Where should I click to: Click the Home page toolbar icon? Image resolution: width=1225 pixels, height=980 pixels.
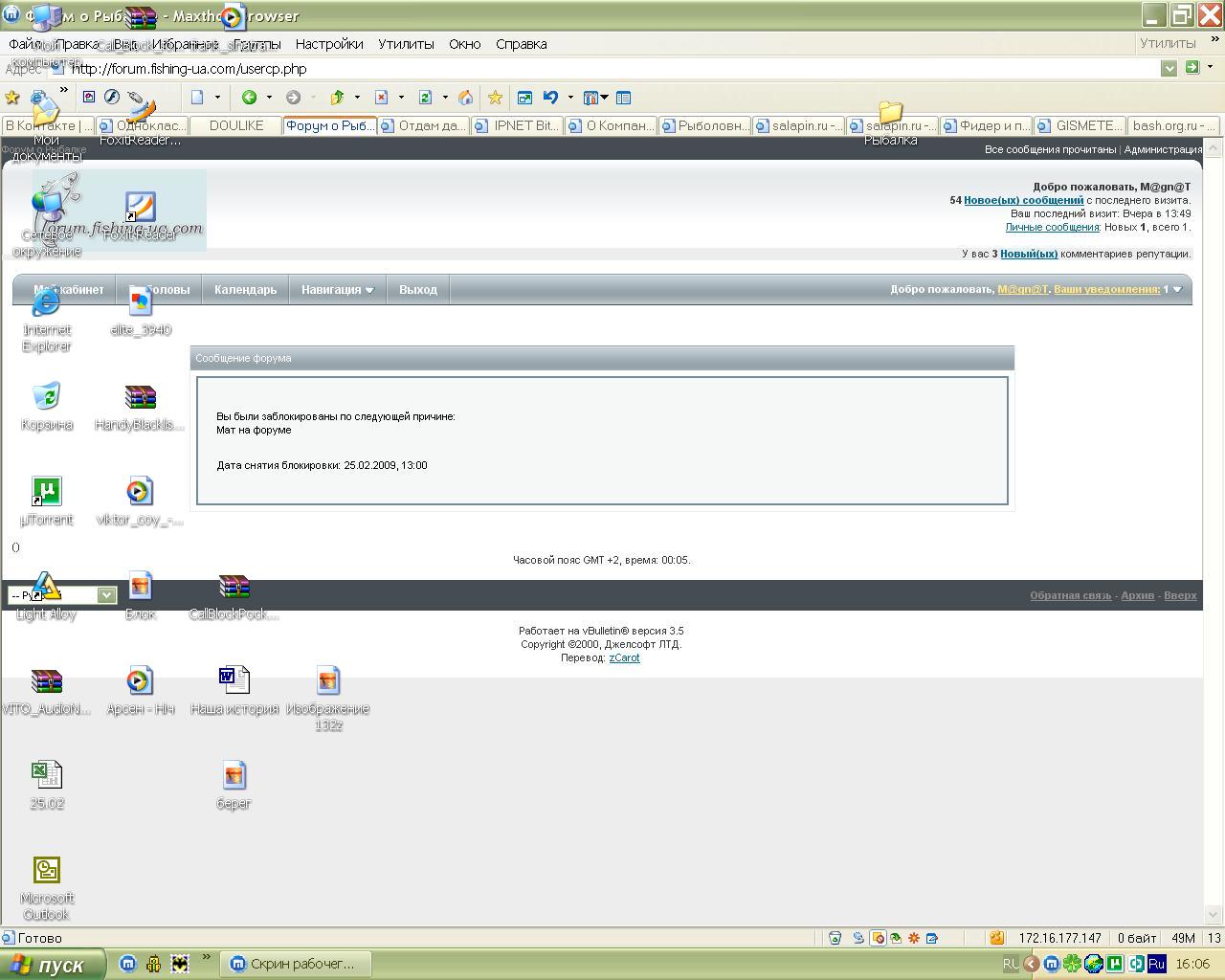[466, 97]
